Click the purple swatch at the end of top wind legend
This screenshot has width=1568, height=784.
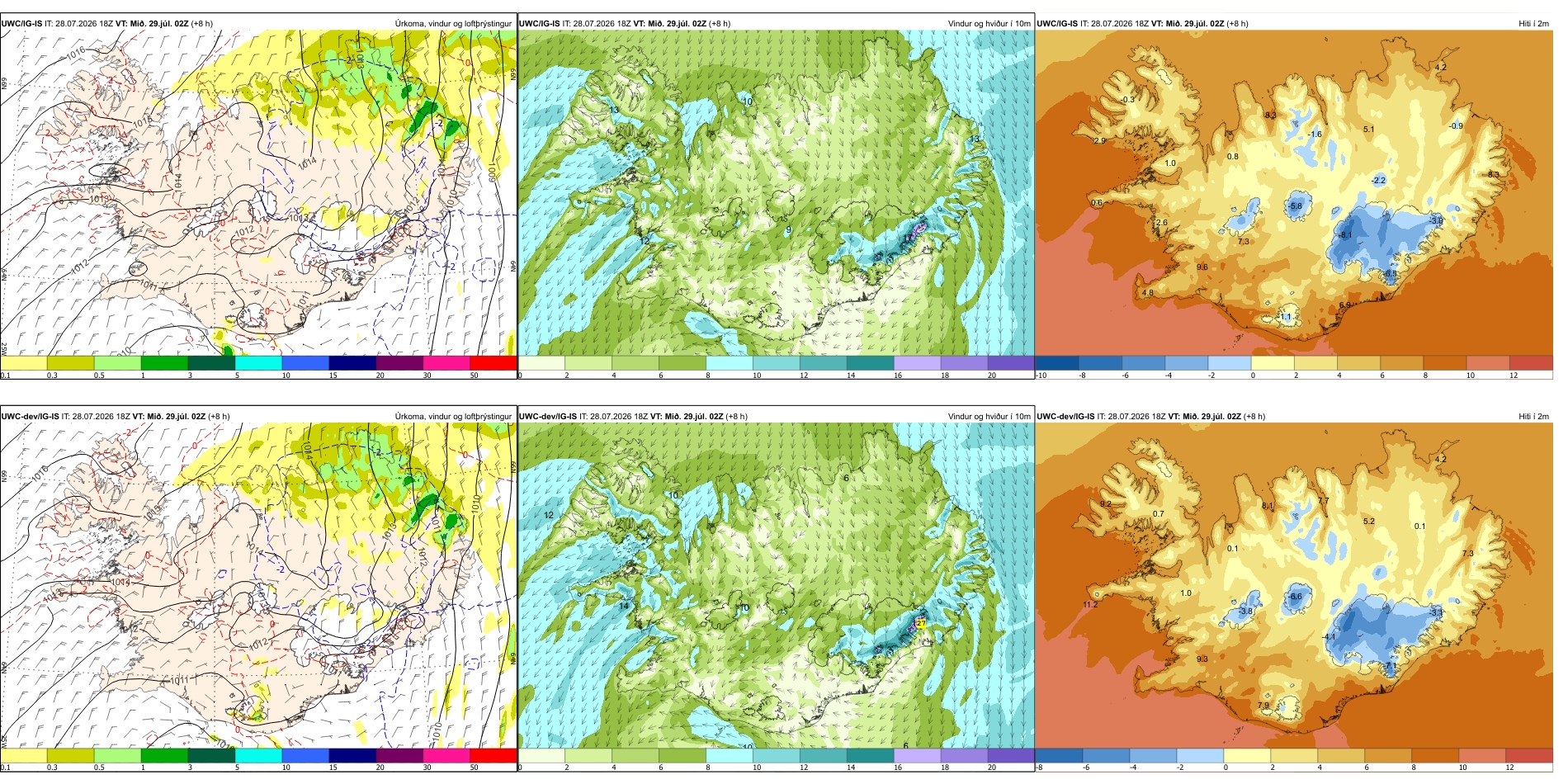click(1010, 363)
